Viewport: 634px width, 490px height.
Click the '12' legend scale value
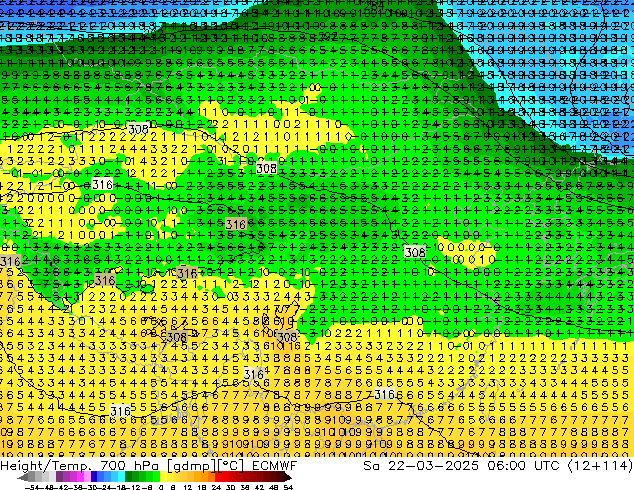(188, 488)
